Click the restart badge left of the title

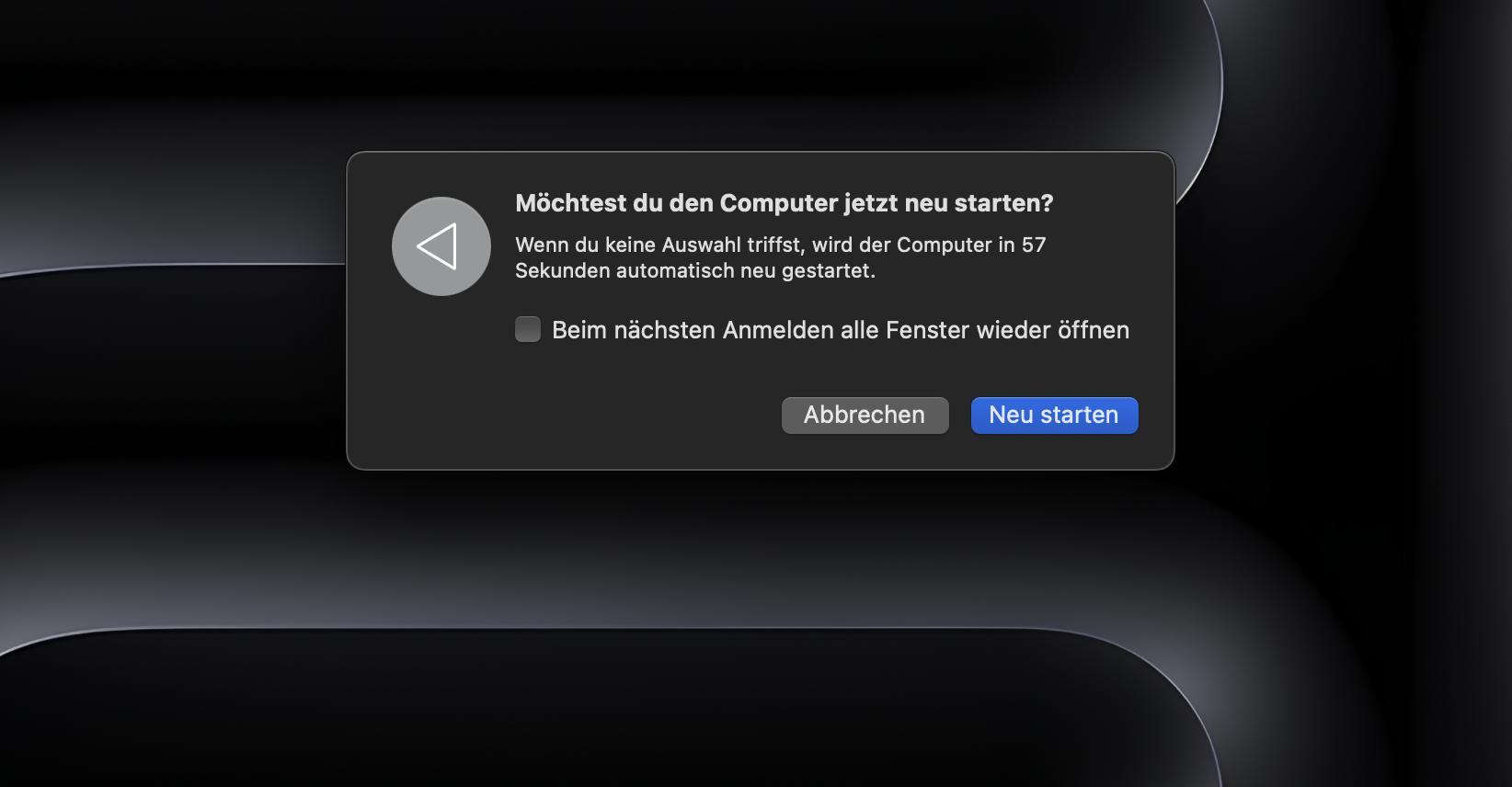(x=441, y=246)
